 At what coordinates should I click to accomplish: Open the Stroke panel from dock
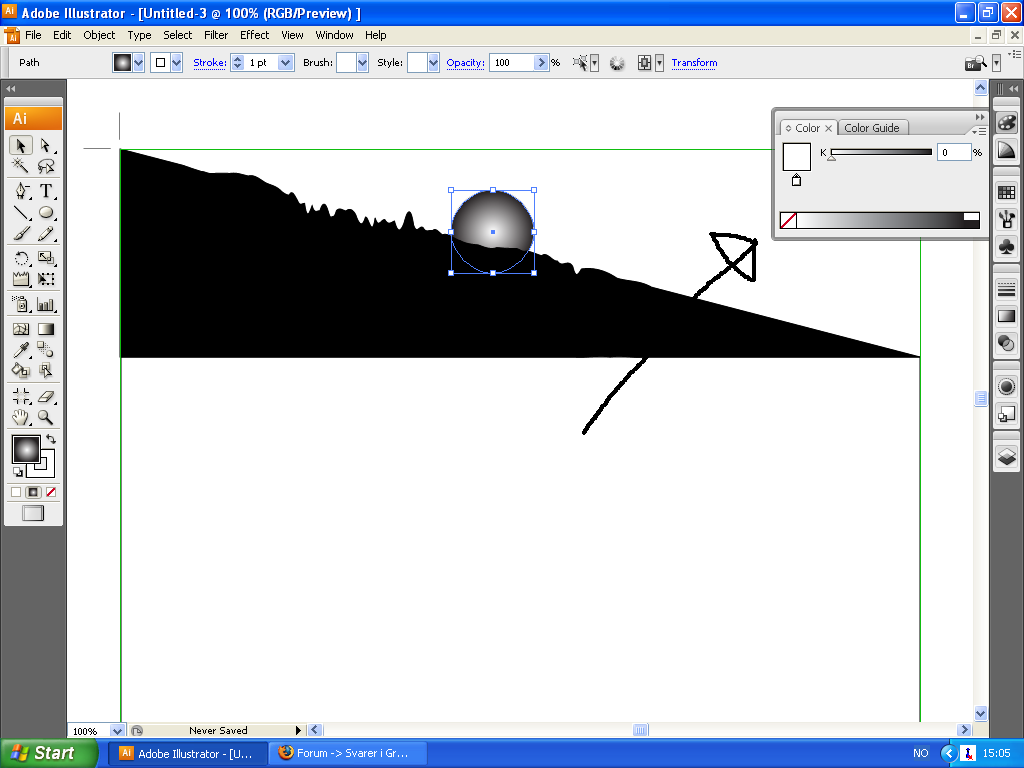(x=1006, y=289)
